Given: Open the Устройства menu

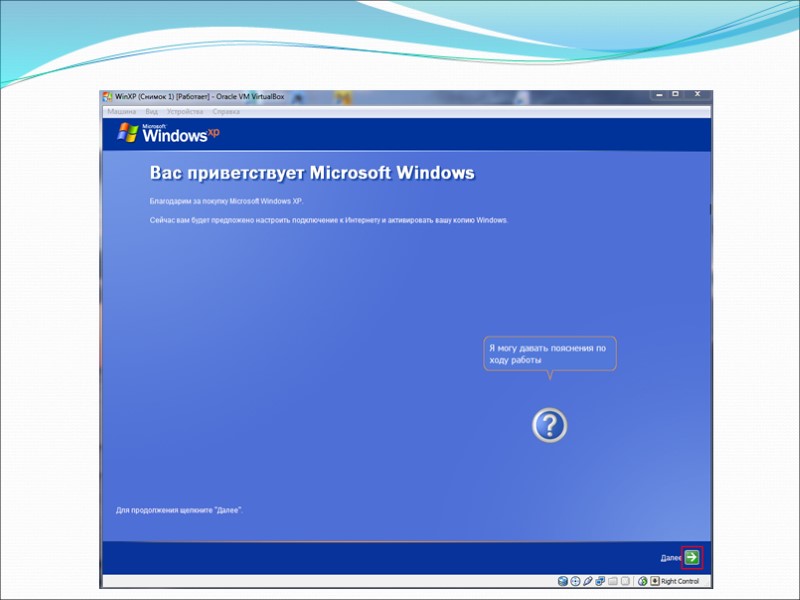Looking at the screenshot, I should tap(185, 112).
